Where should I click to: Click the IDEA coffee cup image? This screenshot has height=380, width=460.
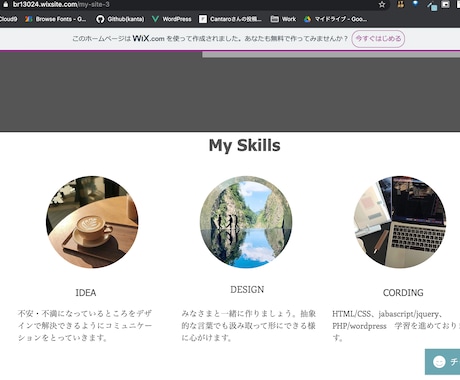(x=92, y=222)
